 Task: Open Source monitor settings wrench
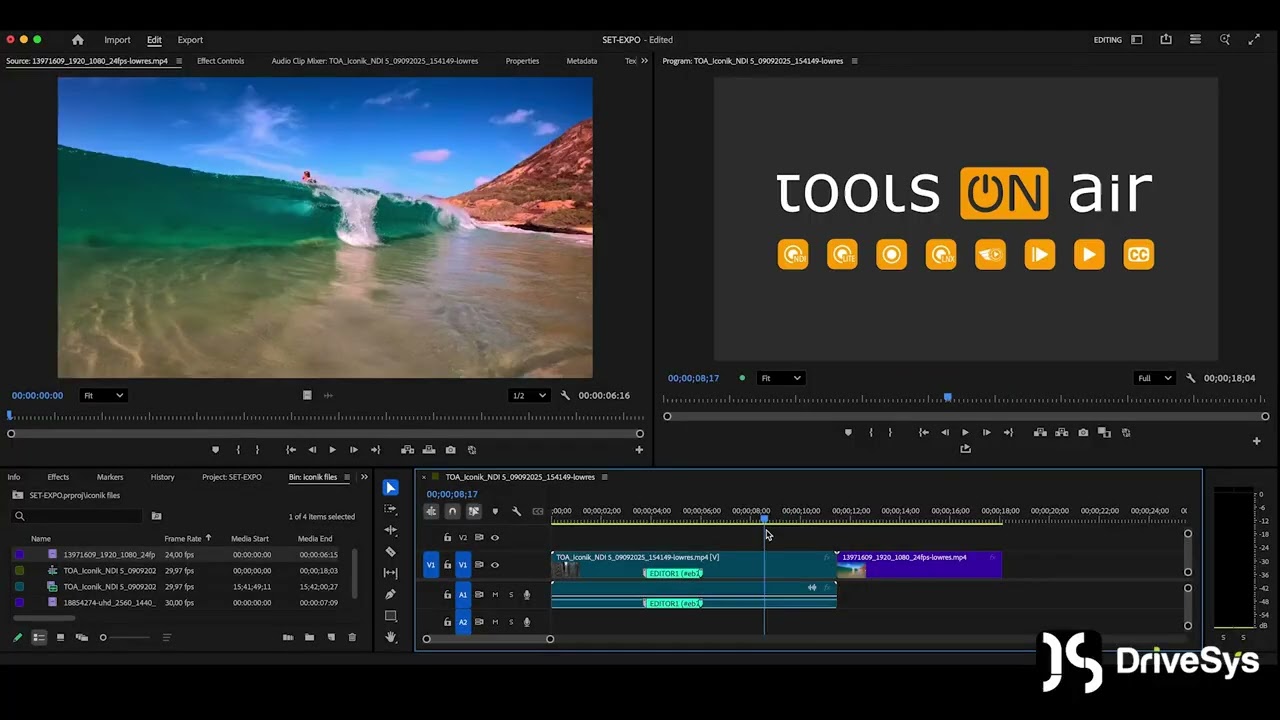point(565,395)
